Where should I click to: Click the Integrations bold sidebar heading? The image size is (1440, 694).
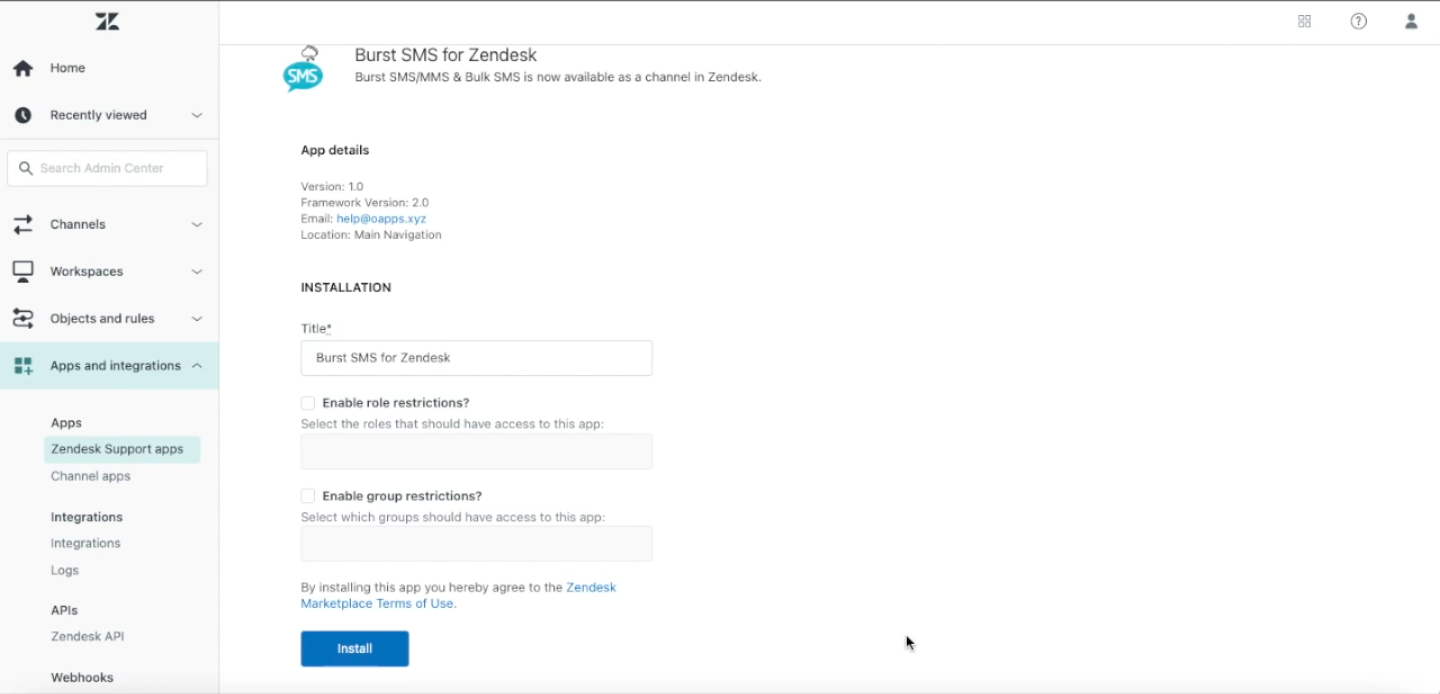click(x=87, y=517)
